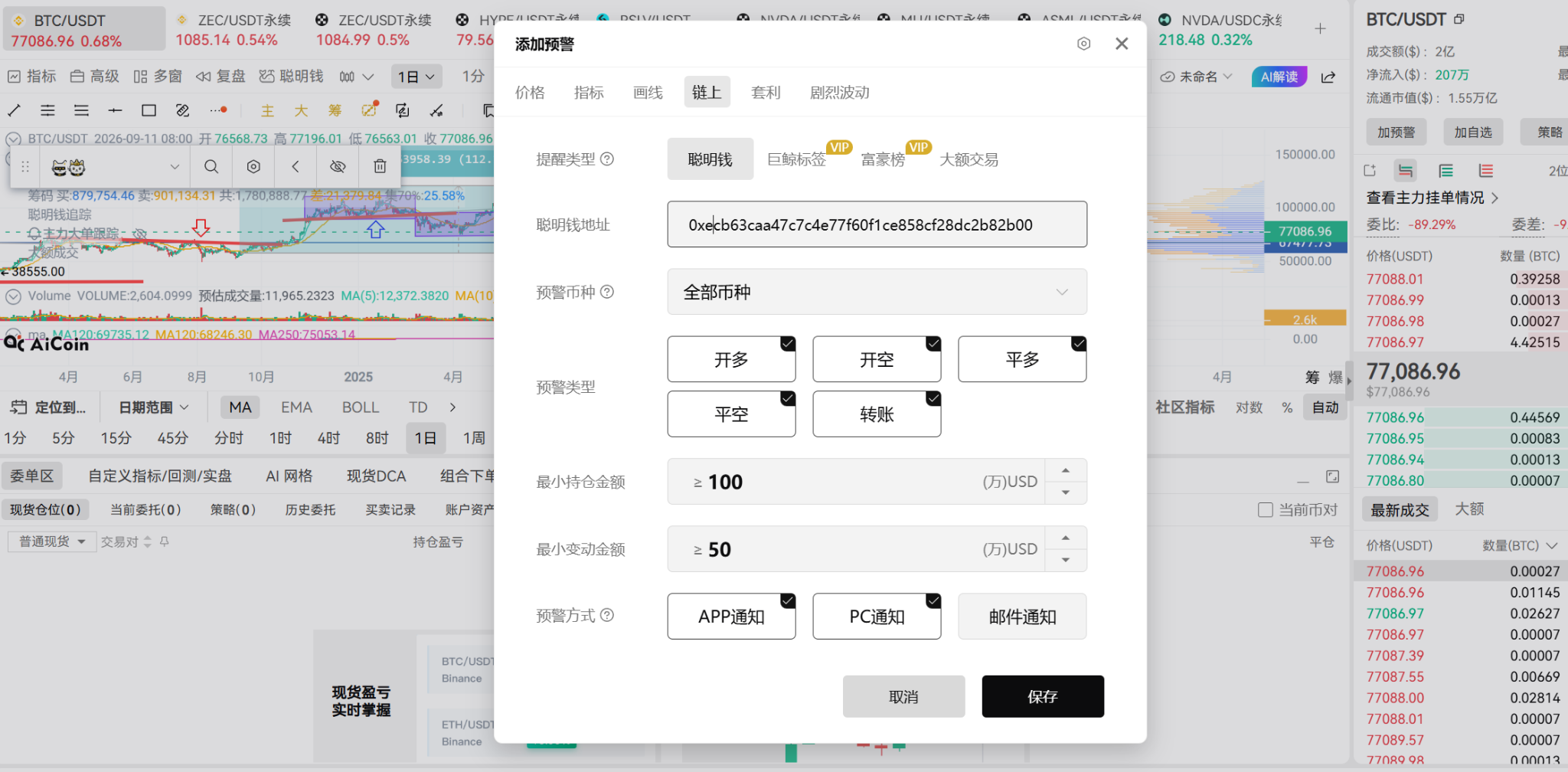Click help icon next to 预警方式

[x=607, y=615]
